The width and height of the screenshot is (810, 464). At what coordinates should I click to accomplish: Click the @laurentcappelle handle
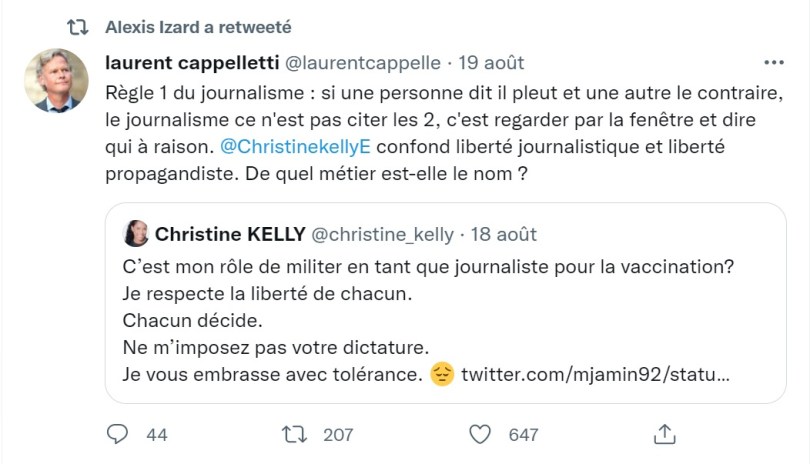click(x=364, y=62)
